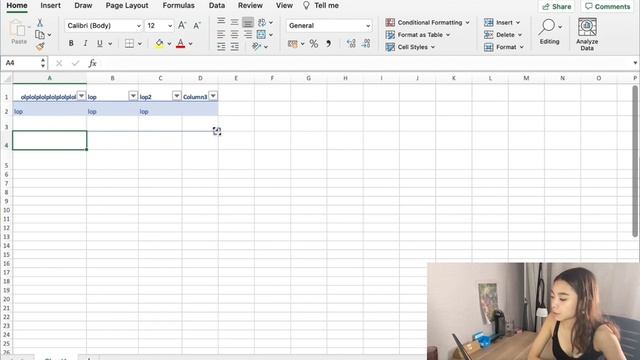
Task: Click the Delete cells button
Action: (503, 35)
